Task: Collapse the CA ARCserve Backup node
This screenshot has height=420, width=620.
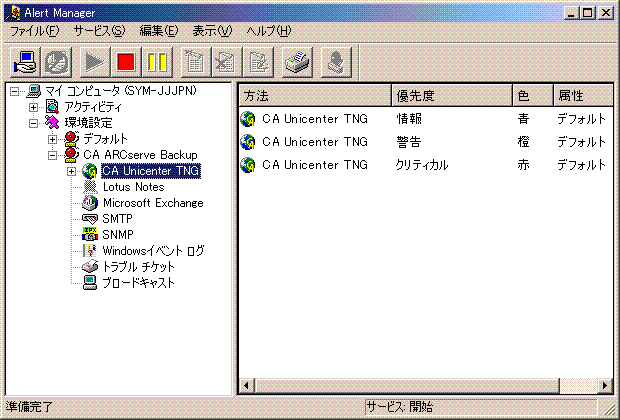Action: (52, 155)
